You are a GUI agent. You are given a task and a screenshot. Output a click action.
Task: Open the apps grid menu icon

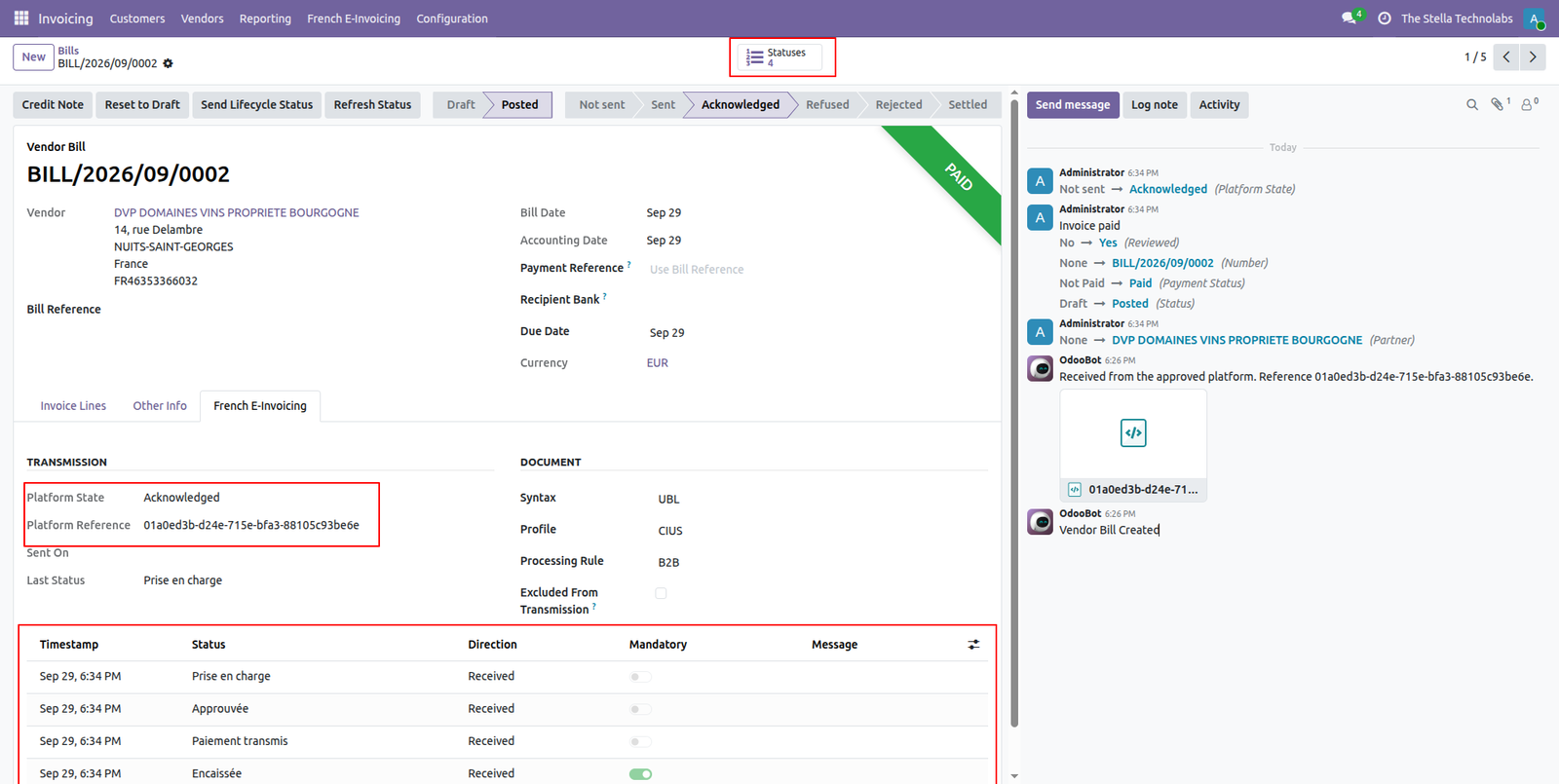pyautogui.click(x=21, y=19)
